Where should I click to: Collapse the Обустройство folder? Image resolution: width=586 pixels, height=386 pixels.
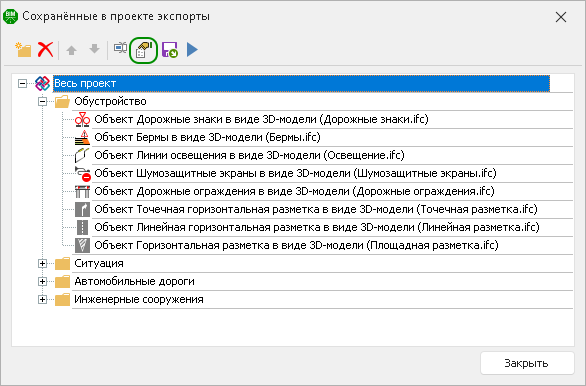tap(43, 101)
